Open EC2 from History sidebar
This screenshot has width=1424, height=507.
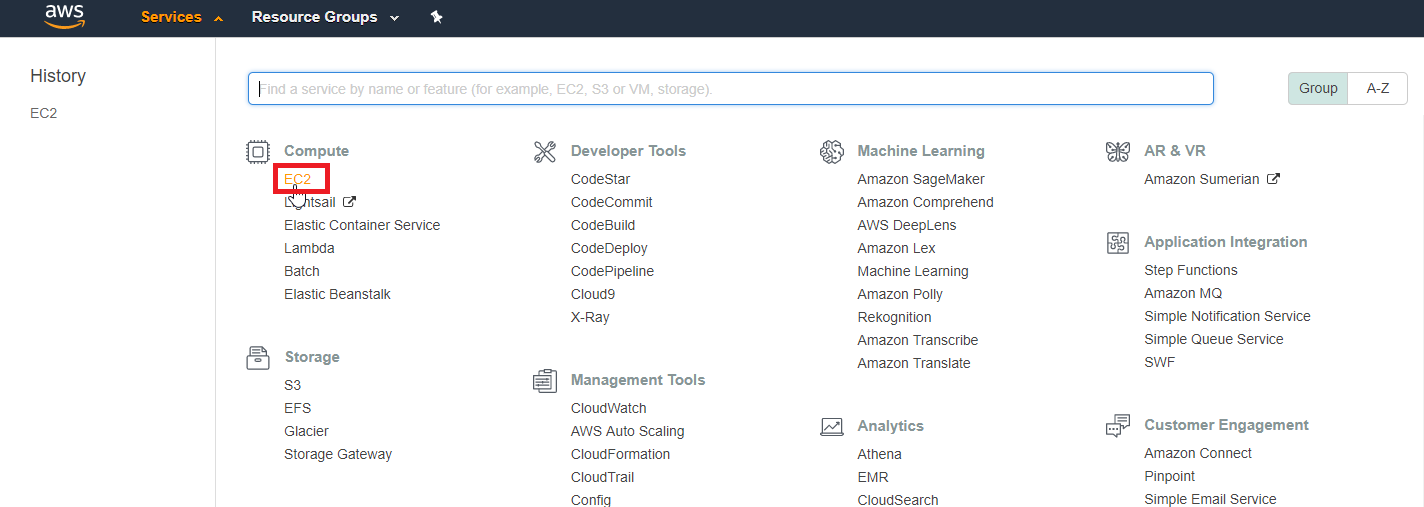[44, 113]
